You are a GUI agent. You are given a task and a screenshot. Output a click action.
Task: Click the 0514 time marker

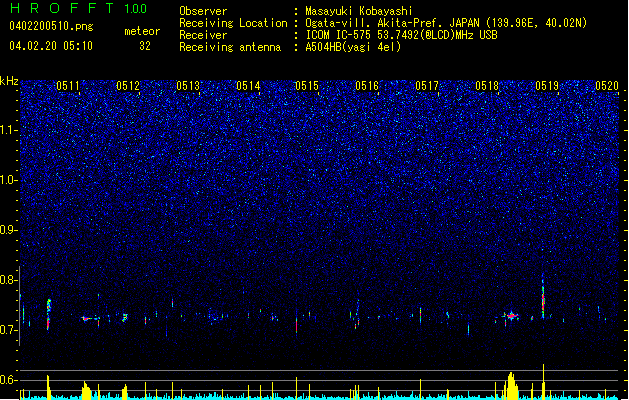[248, 86]
